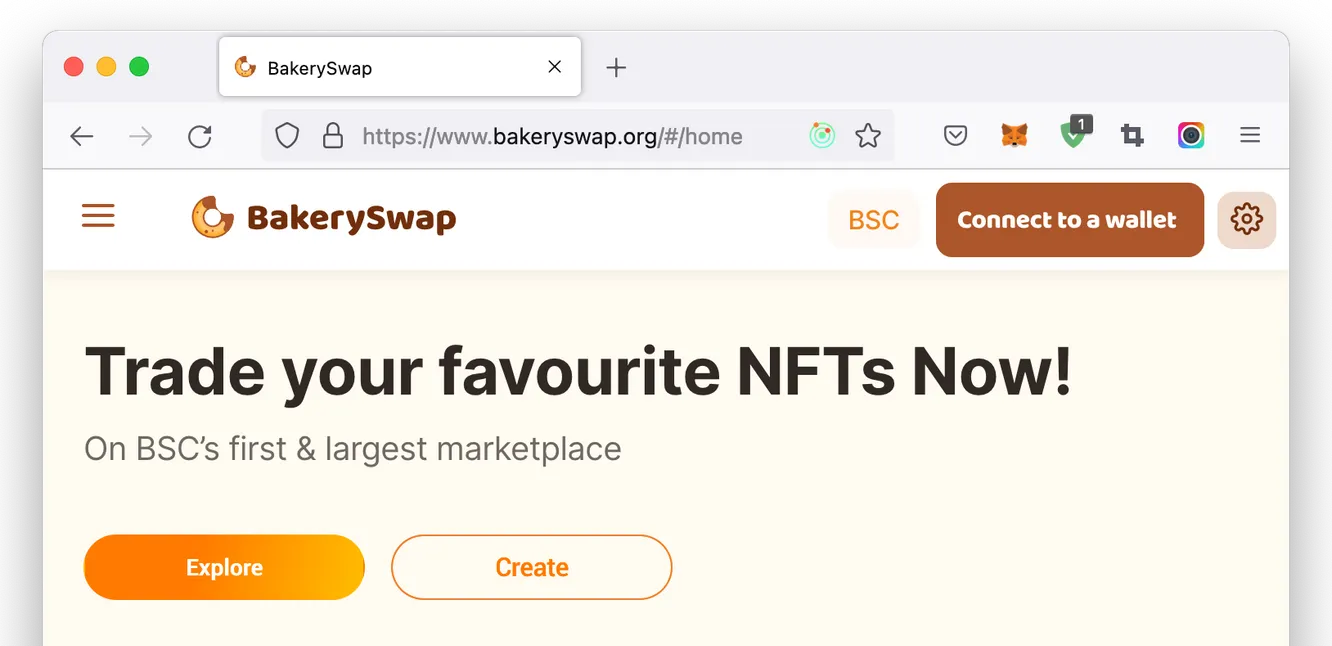Screen dimensions: 1332x646
Task: Click the Create button
Action: [531, 568]
